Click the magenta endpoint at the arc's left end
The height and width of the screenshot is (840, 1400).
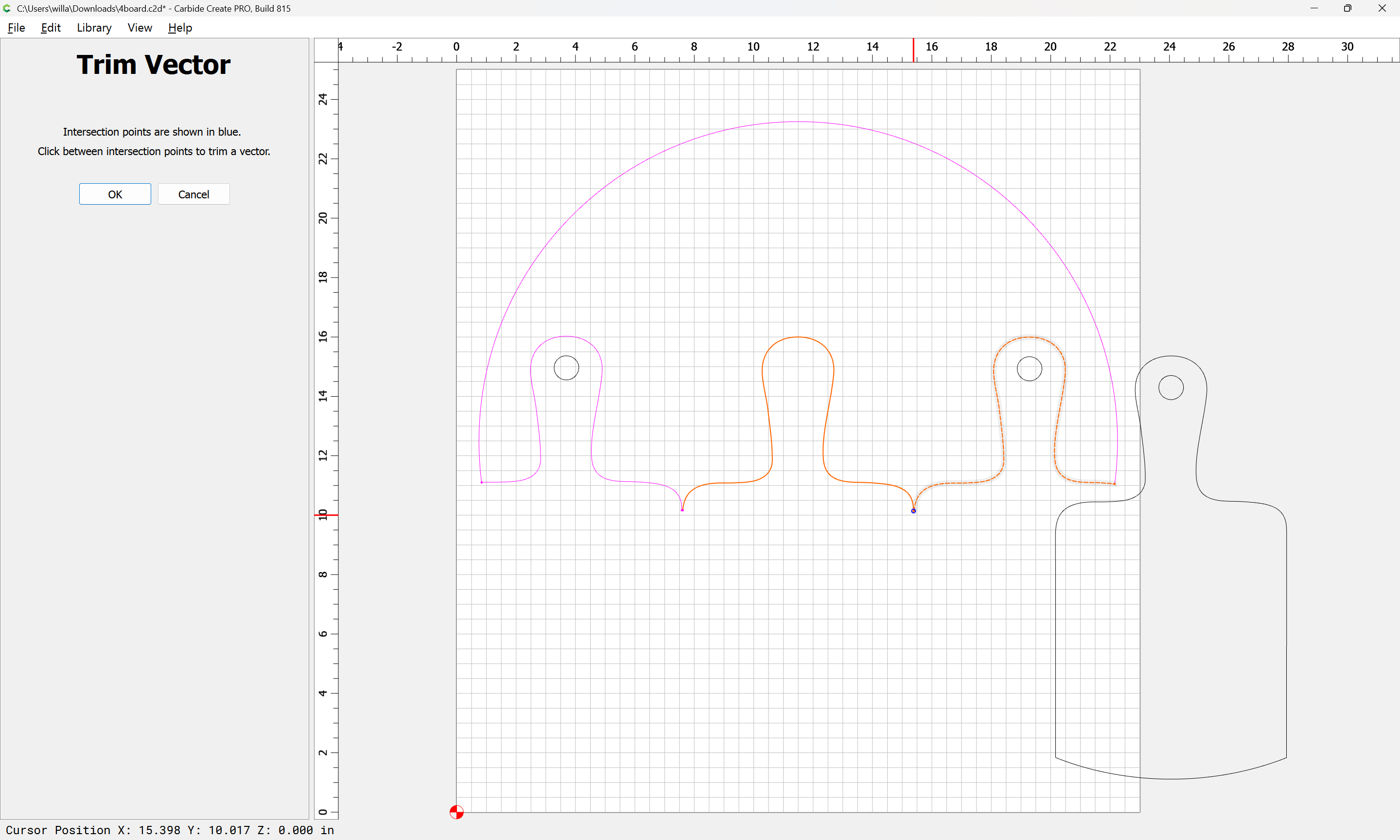482,482
